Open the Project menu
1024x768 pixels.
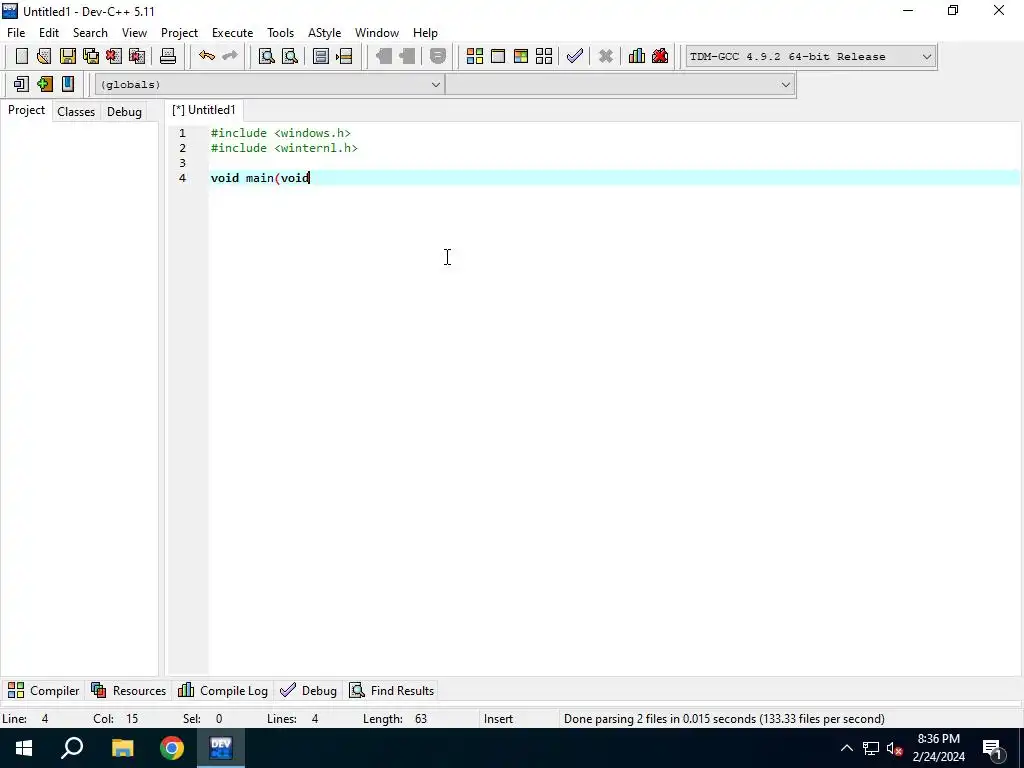(x=180, y=33)
